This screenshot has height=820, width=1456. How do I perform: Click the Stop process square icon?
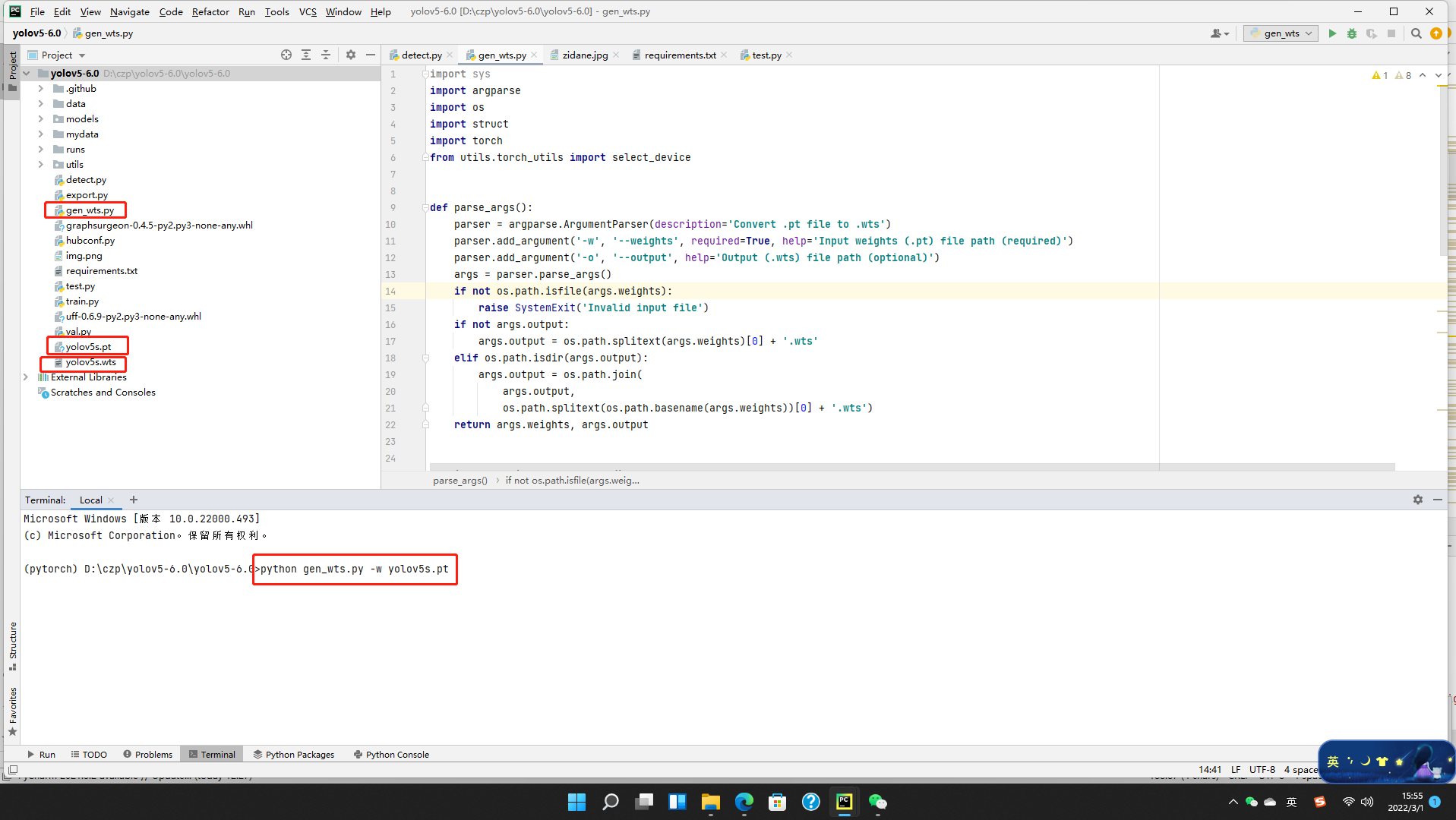[1391, 33]
